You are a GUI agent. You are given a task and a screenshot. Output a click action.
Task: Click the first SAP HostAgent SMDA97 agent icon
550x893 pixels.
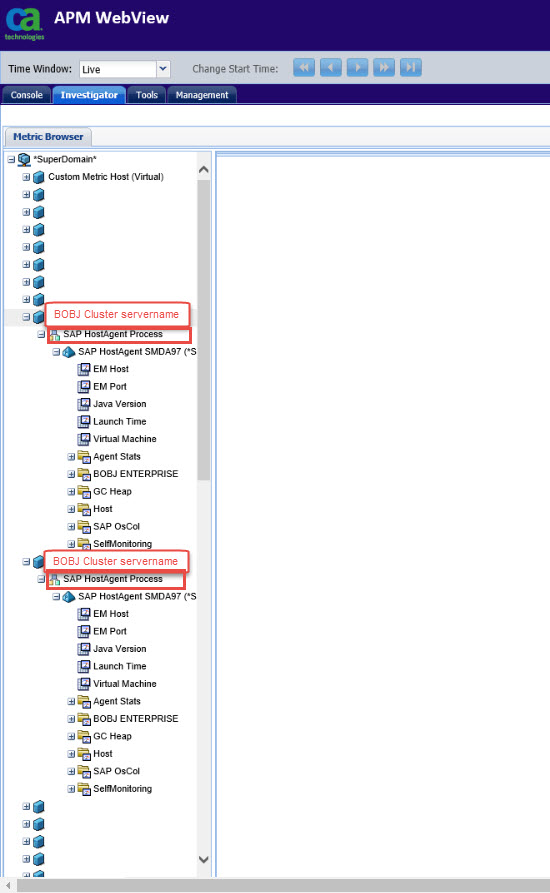coord(69,352)
